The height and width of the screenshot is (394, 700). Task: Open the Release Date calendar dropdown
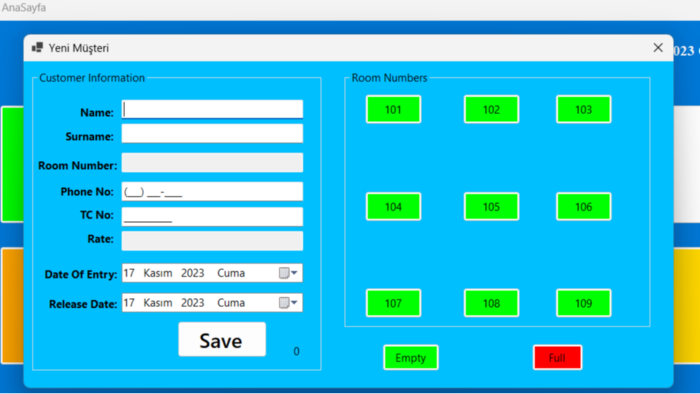[288, 303]
